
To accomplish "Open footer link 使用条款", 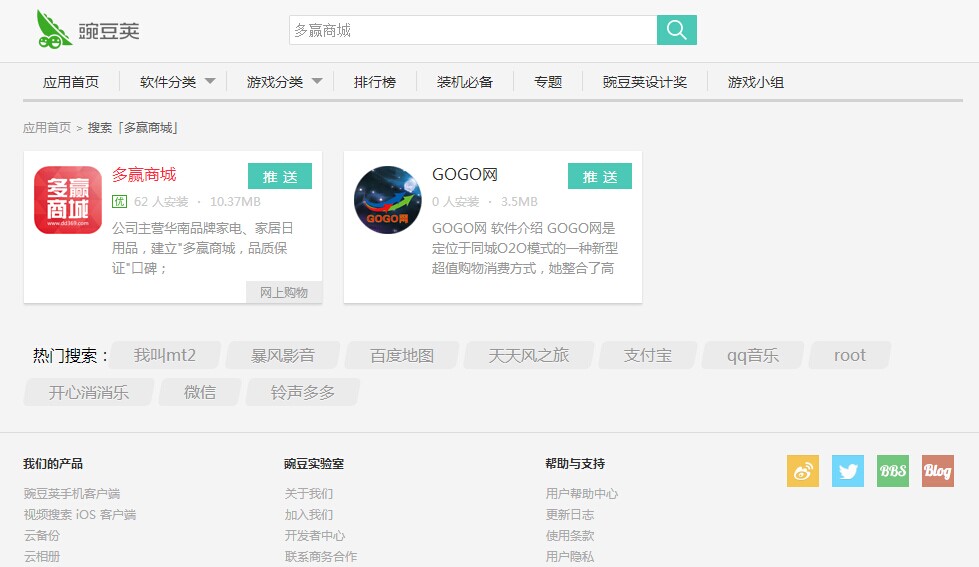I will pyautogui.click(x=569, y=536).
